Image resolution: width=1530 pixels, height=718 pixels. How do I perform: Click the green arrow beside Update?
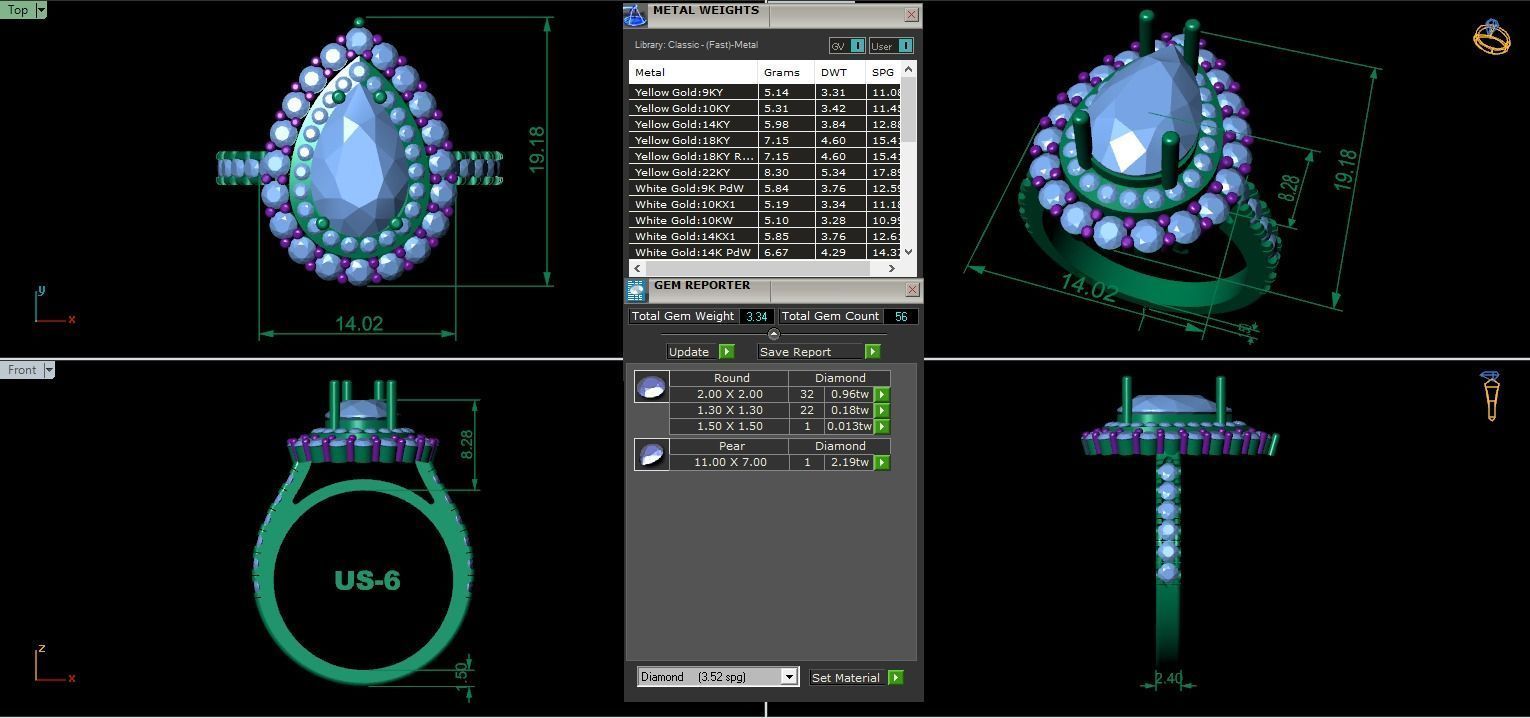(727, 352)
